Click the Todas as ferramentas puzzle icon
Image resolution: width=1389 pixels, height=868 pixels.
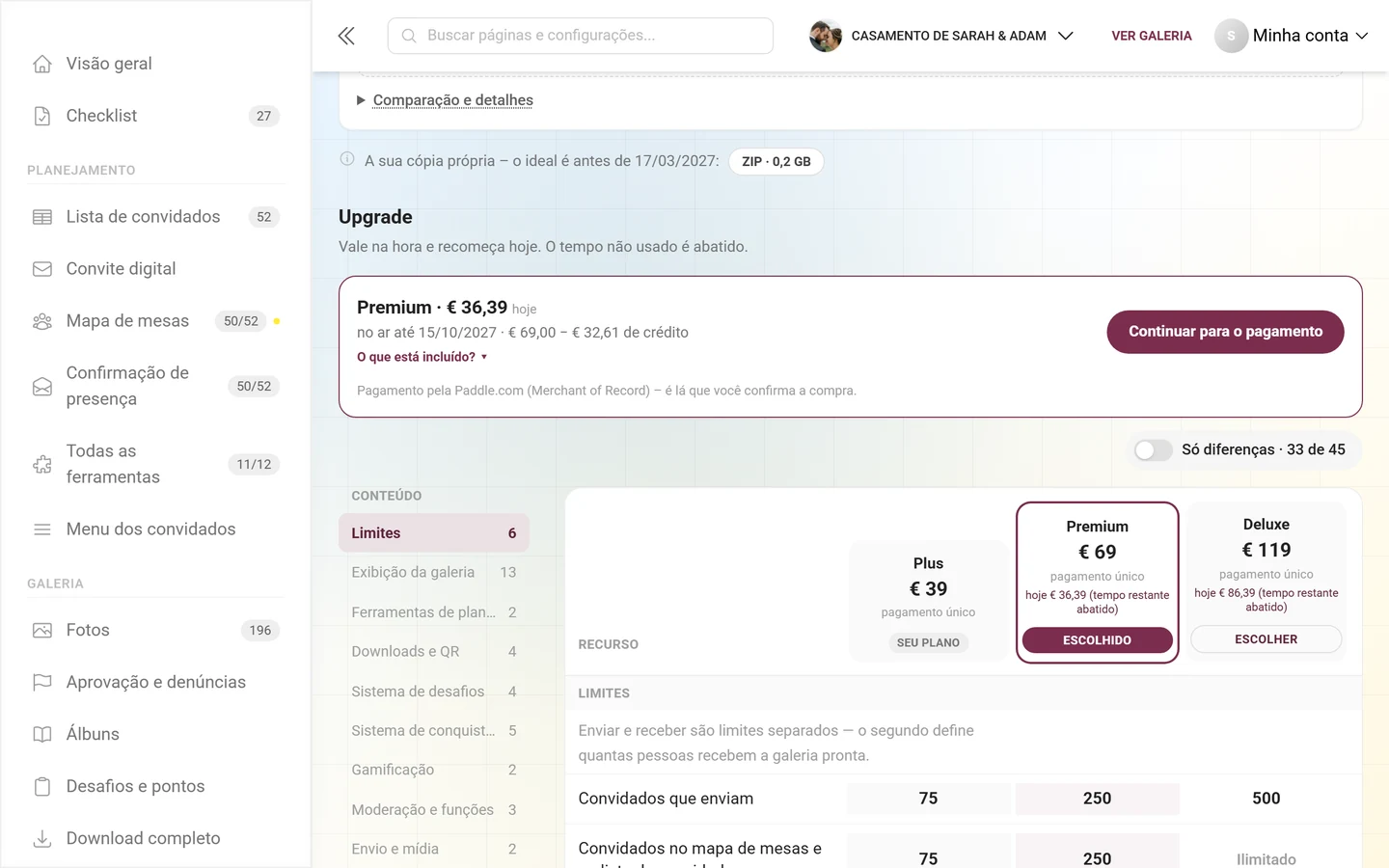pyautogui.click(x=42, y=465)
